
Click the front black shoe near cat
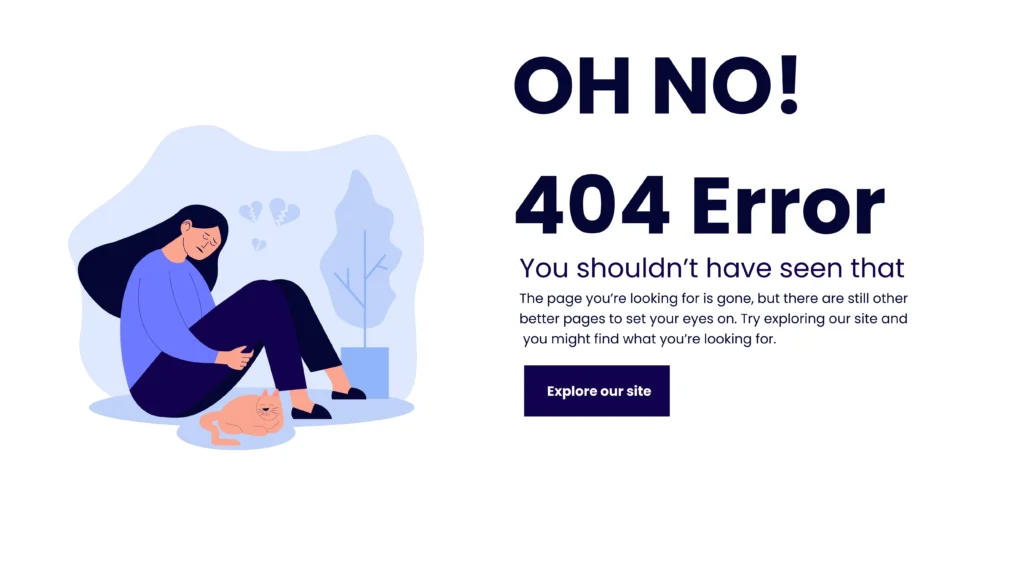click(311, 412)
